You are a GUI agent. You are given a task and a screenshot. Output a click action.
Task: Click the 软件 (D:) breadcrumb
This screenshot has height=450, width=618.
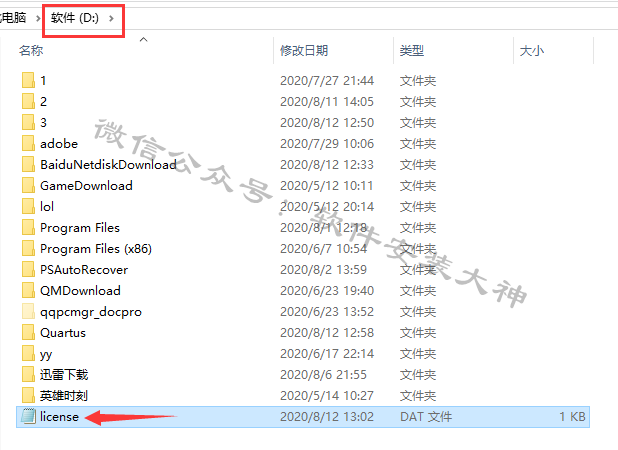74,18
